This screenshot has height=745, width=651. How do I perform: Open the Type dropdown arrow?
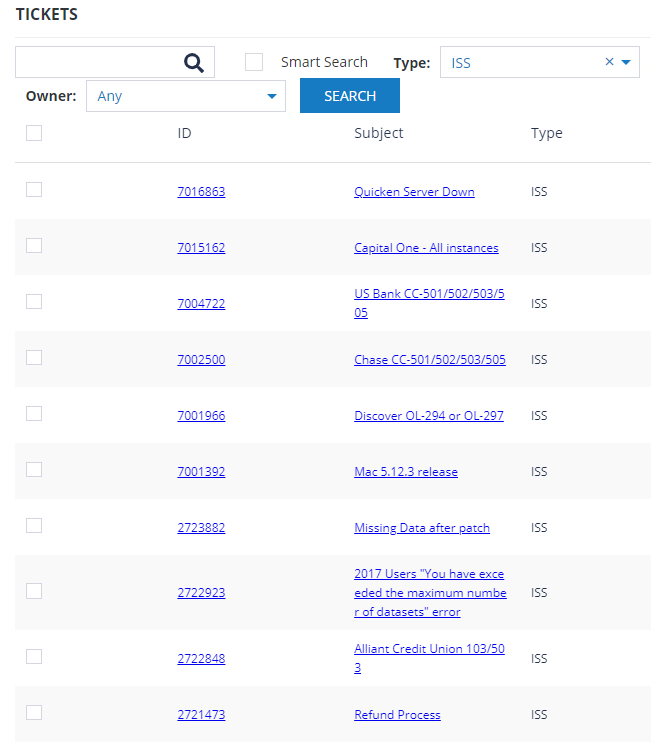point(626,62)
